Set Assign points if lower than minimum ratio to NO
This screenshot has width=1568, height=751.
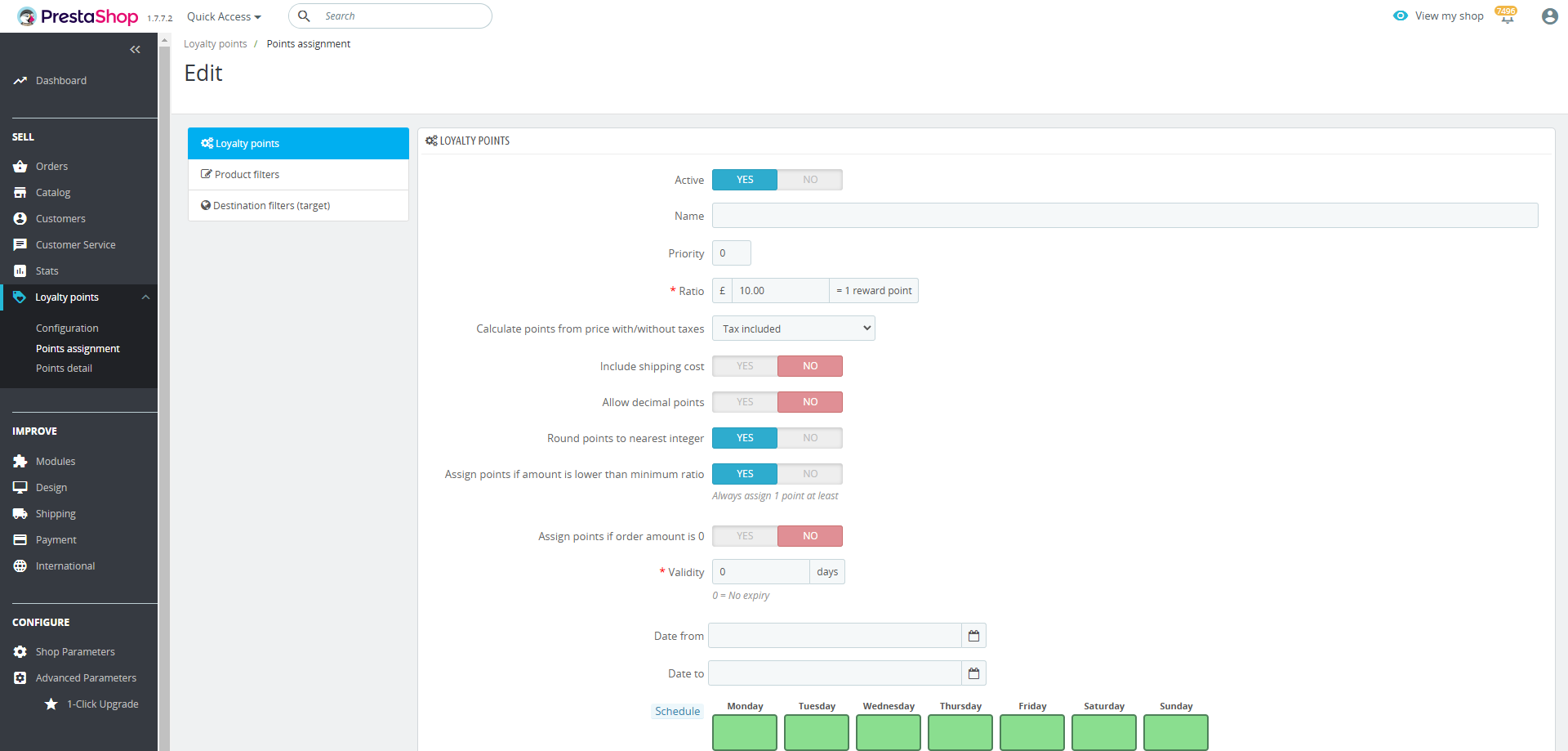click(810, 474)
